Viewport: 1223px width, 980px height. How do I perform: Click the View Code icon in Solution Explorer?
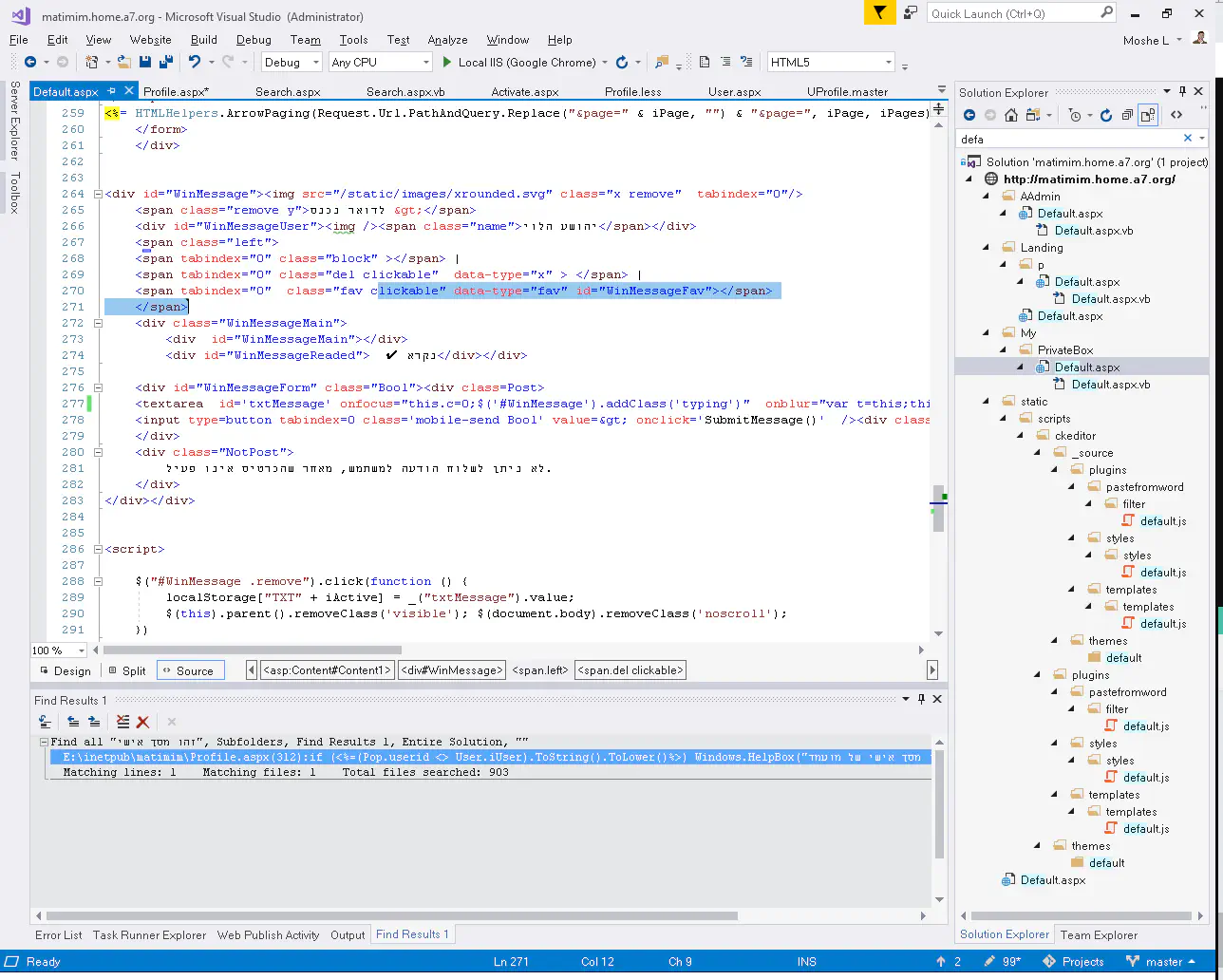[x=1176, y=115]
